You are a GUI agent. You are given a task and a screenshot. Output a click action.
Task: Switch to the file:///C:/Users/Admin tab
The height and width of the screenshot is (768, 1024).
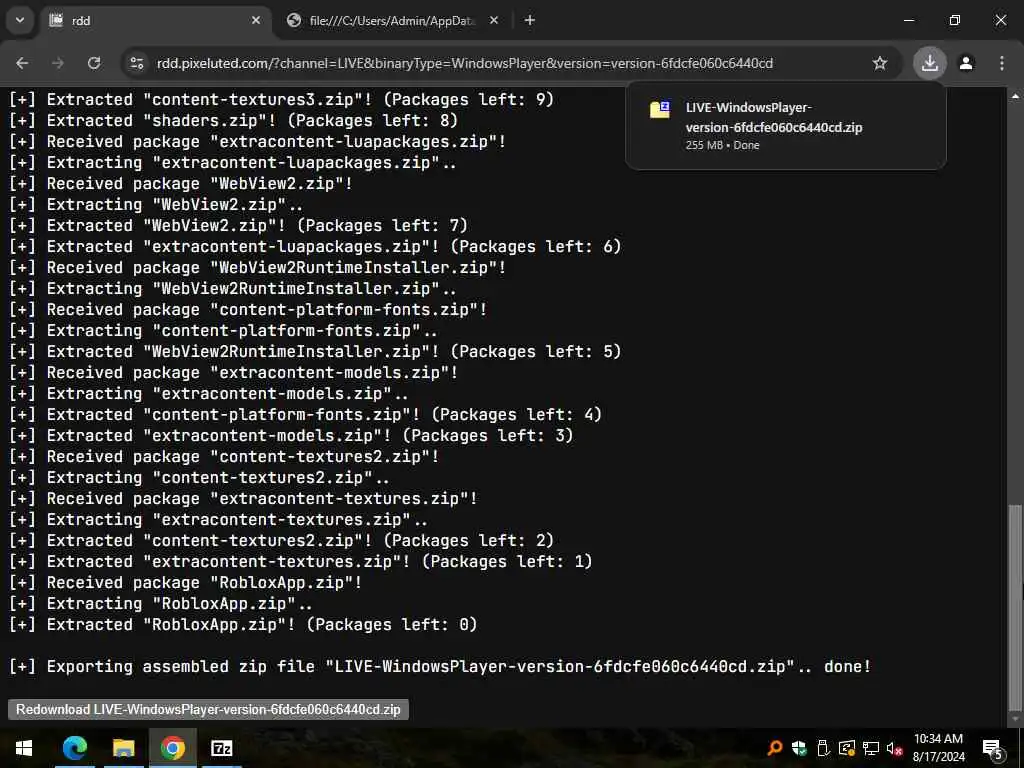point(394,20)
